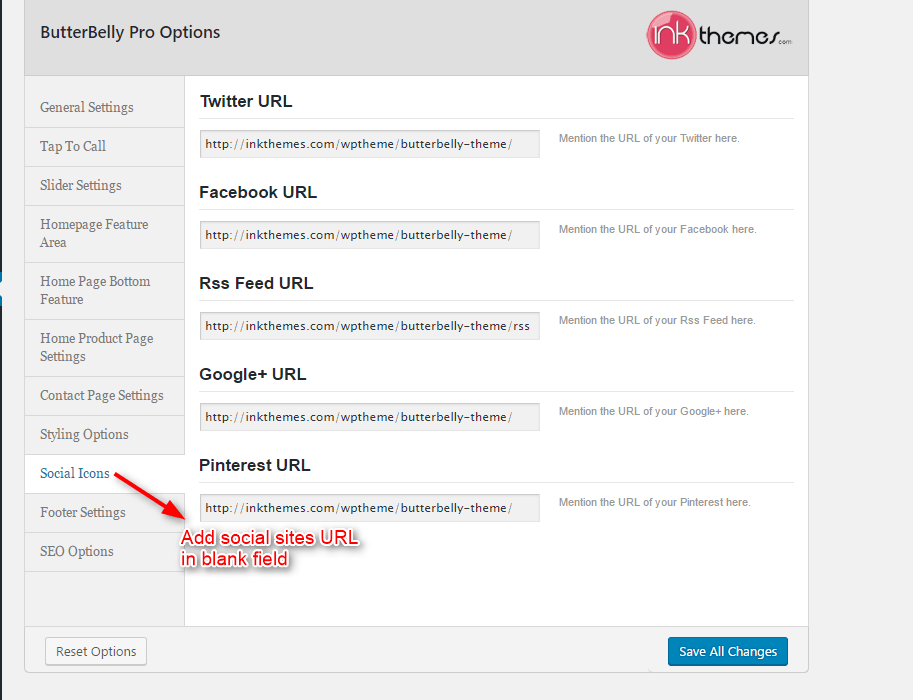Click the ButterBelly Pro Options title

tap(130, 32)
